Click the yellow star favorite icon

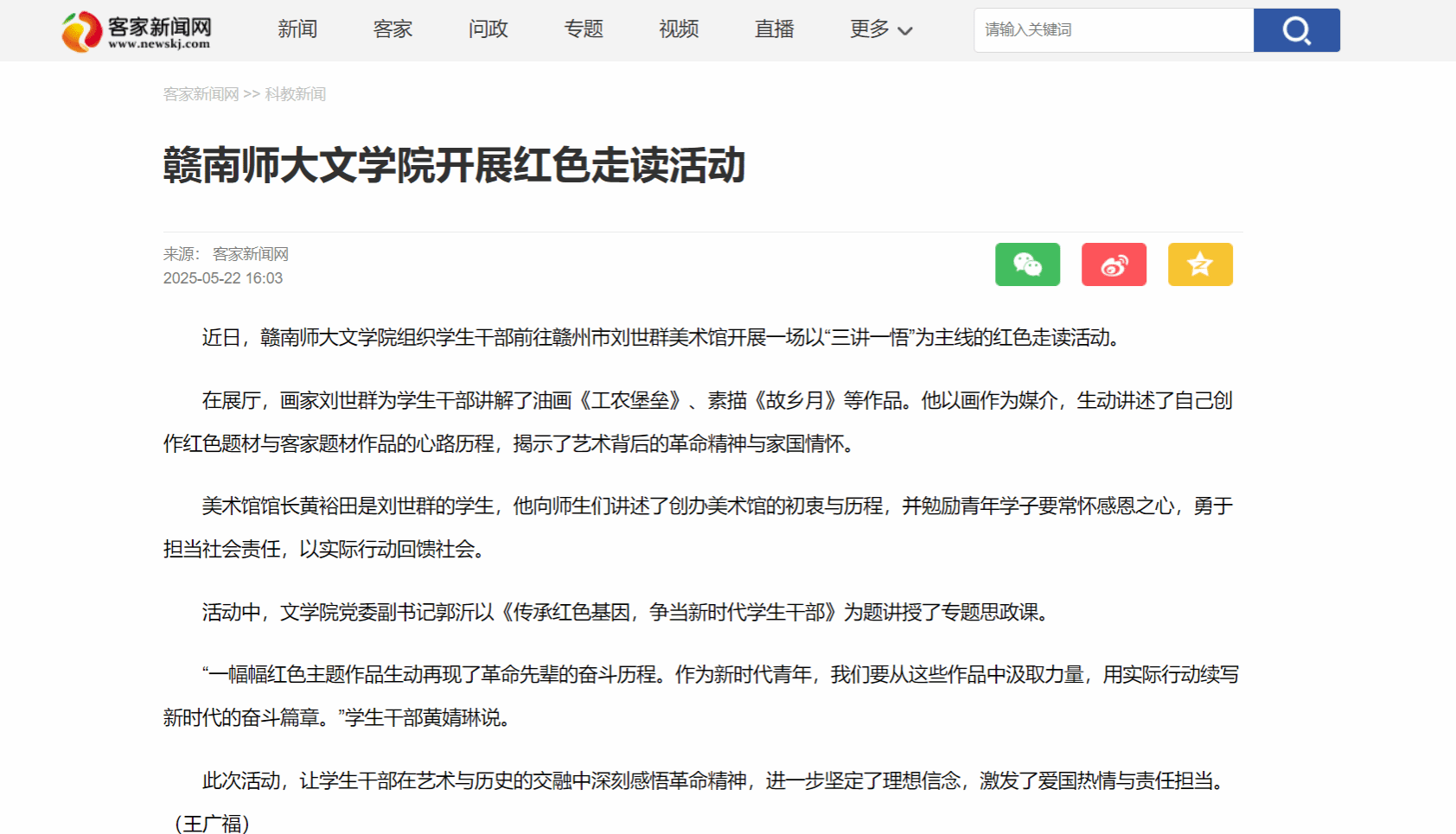tap(1200, 264)
